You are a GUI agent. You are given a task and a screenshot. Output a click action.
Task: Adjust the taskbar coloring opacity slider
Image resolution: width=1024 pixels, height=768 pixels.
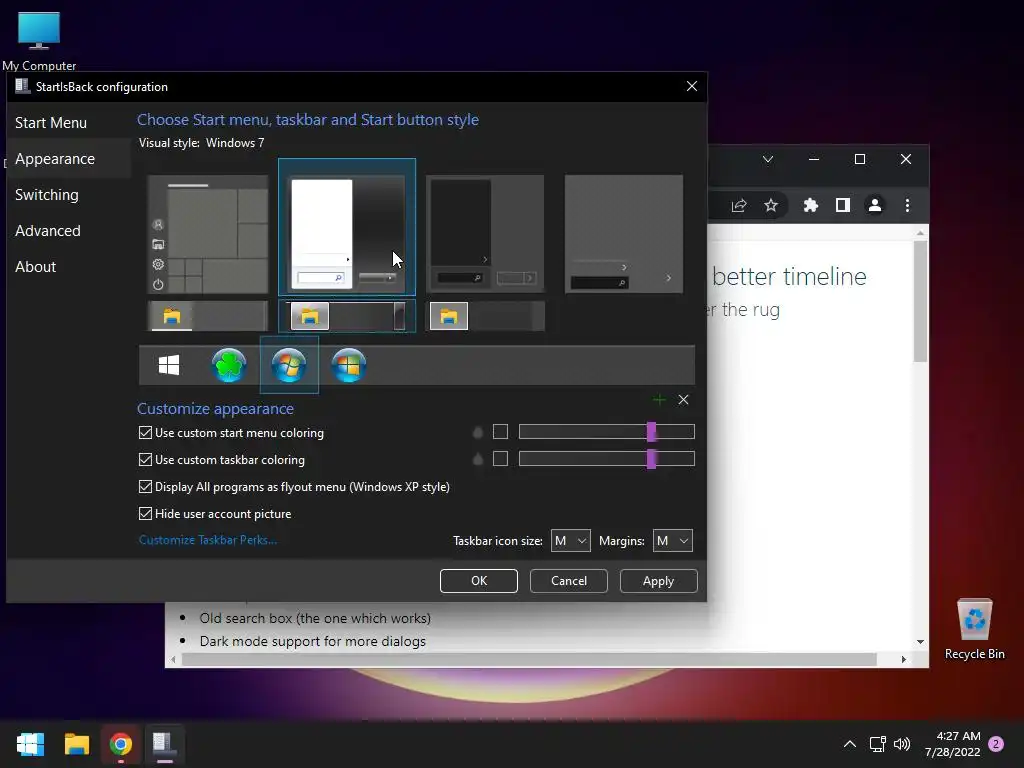(x=607, y=458)
